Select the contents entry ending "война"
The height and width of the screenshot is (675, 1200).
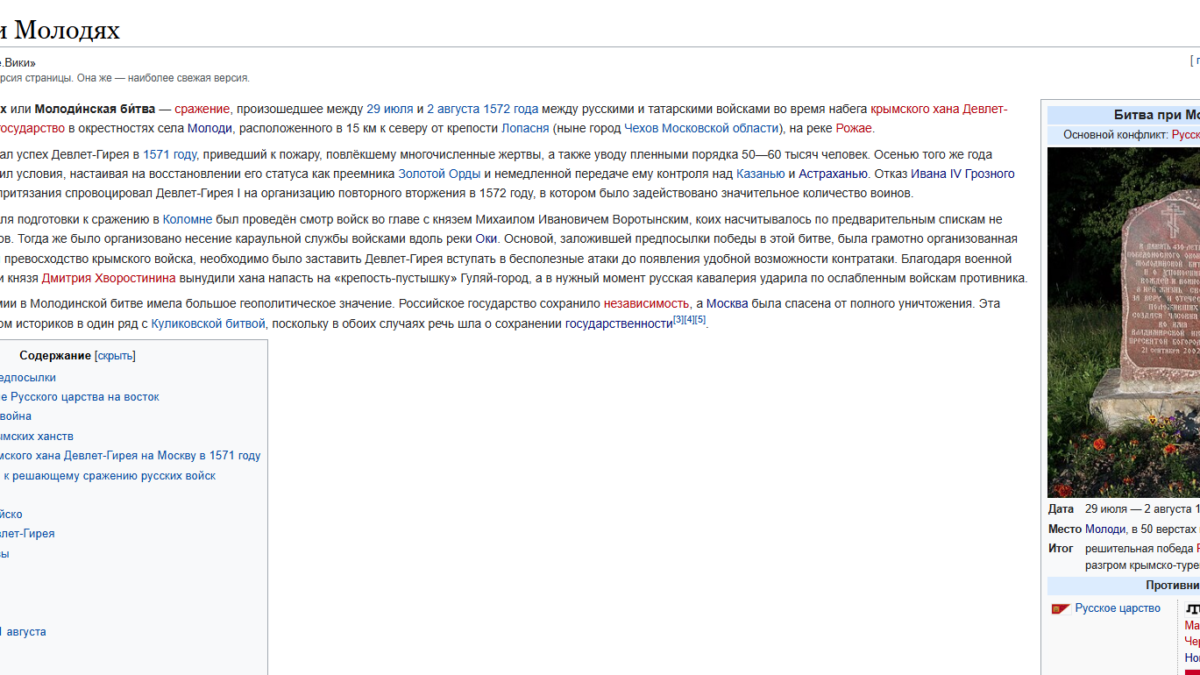click(x=16, y=416)
